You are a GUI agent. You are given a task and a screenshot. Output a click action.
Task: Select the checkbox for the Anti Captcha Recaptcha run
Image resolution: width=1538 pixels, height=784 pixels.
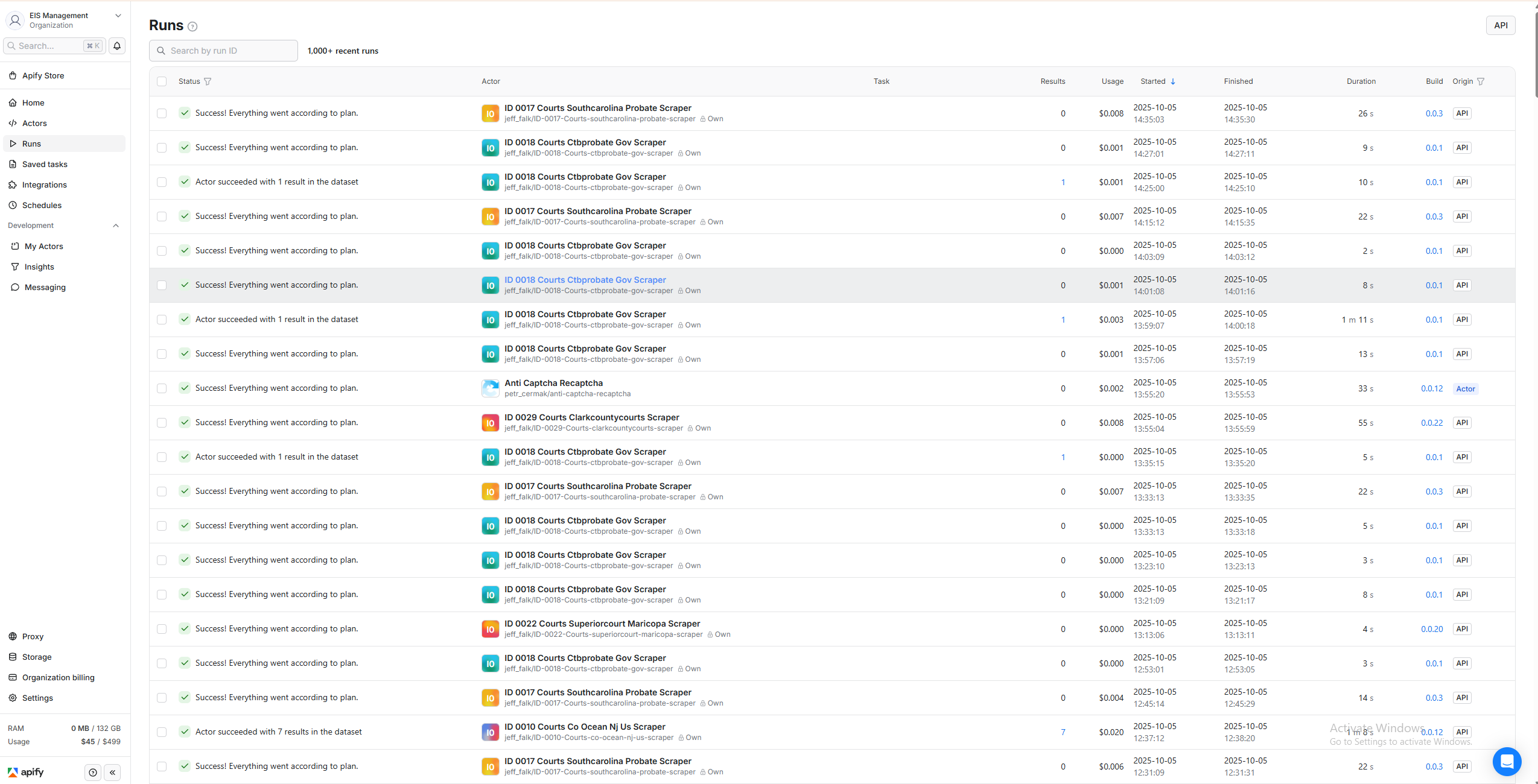[x=162, y=388]
